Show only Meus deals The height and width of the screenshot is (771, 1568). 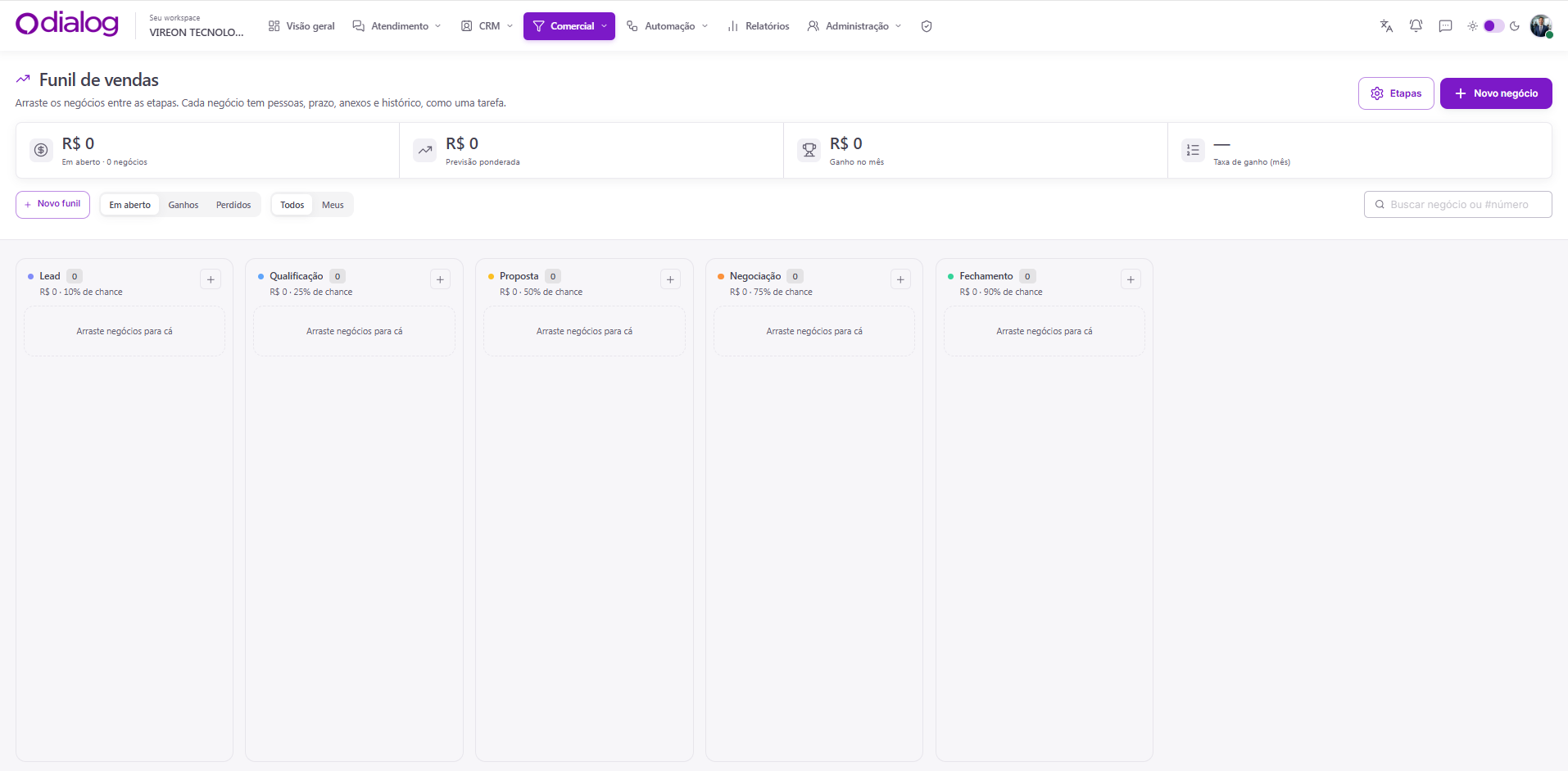pyautogui.click(x=333, y=205)
